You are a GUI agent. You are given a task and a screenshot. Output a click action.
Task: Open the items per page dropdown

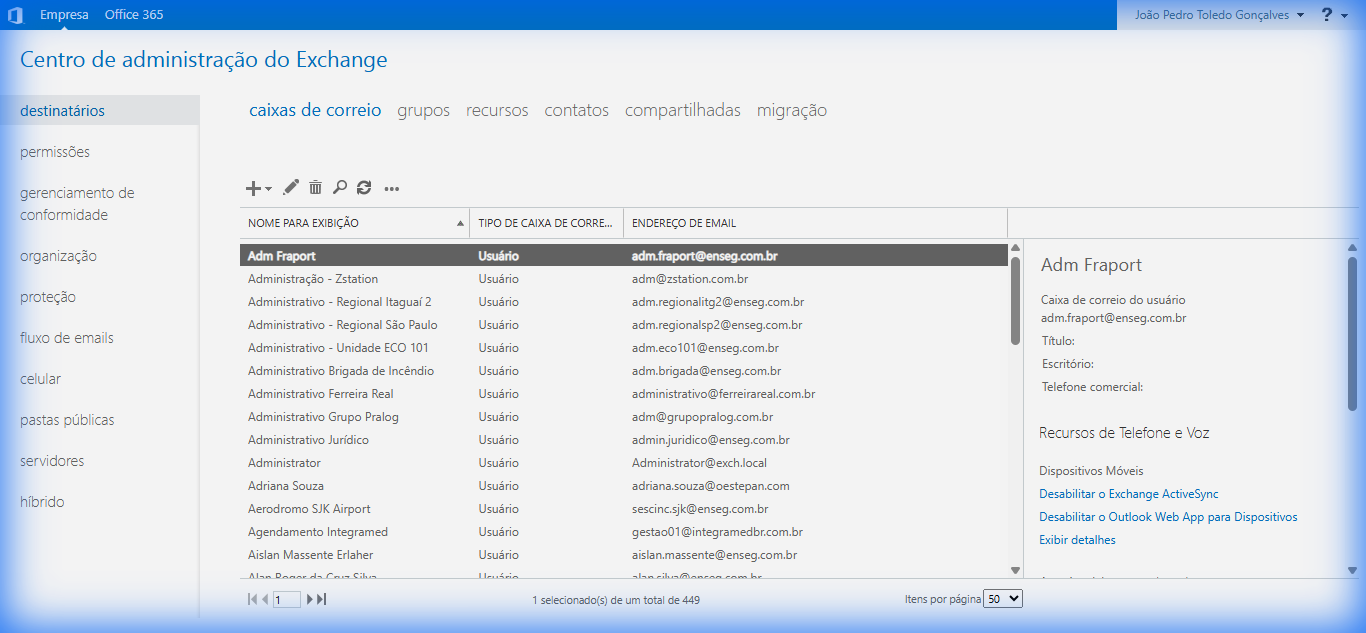[x=1003, y=598]
